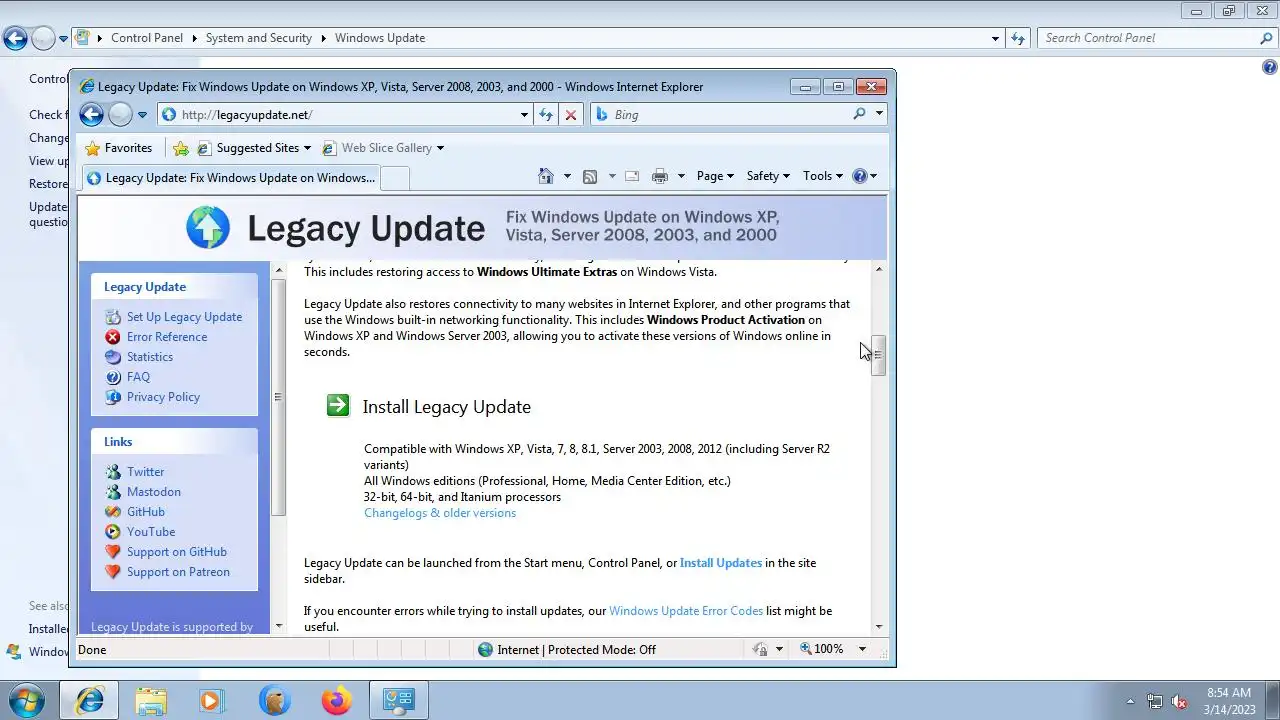Open Windows Update Error Codes link

tap(686, 611)
